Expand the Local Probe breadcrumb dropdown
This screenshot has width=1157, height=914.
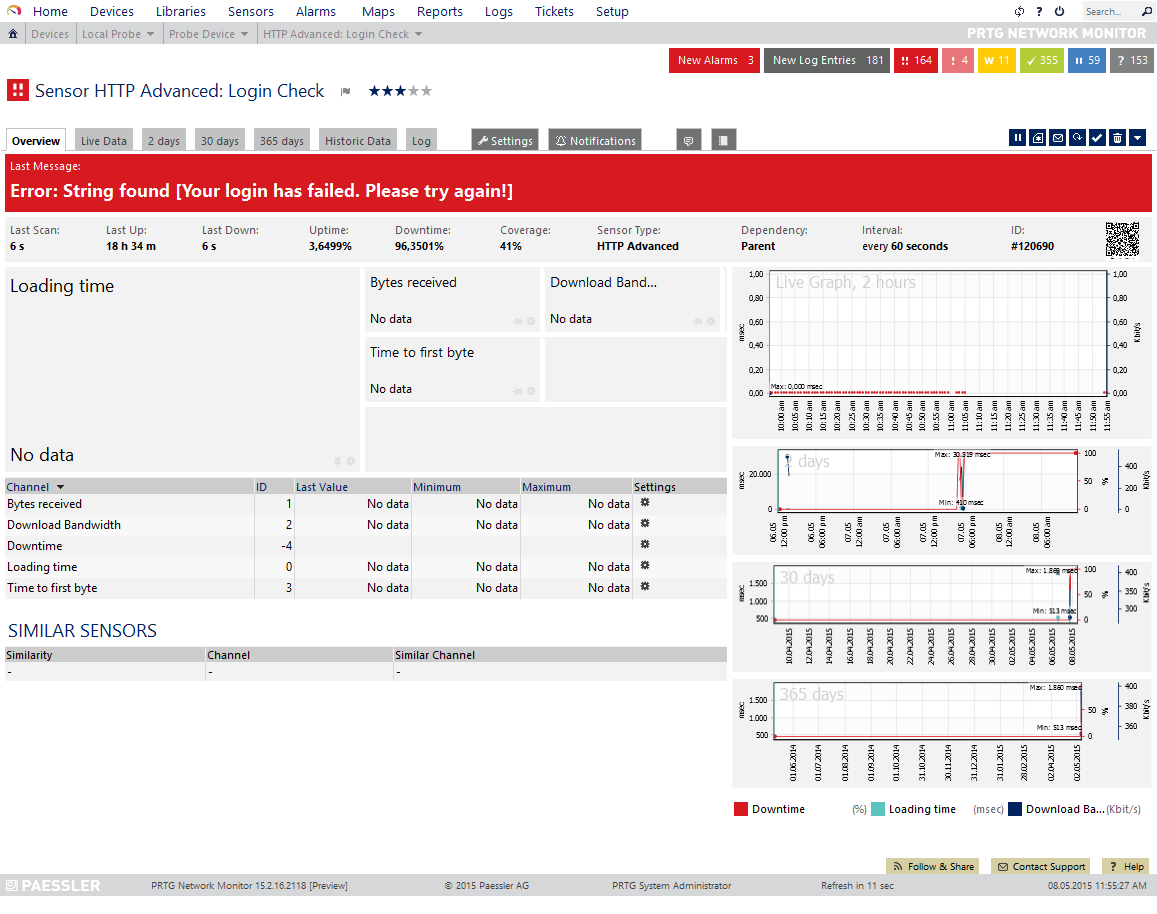[x=151, y=34]
